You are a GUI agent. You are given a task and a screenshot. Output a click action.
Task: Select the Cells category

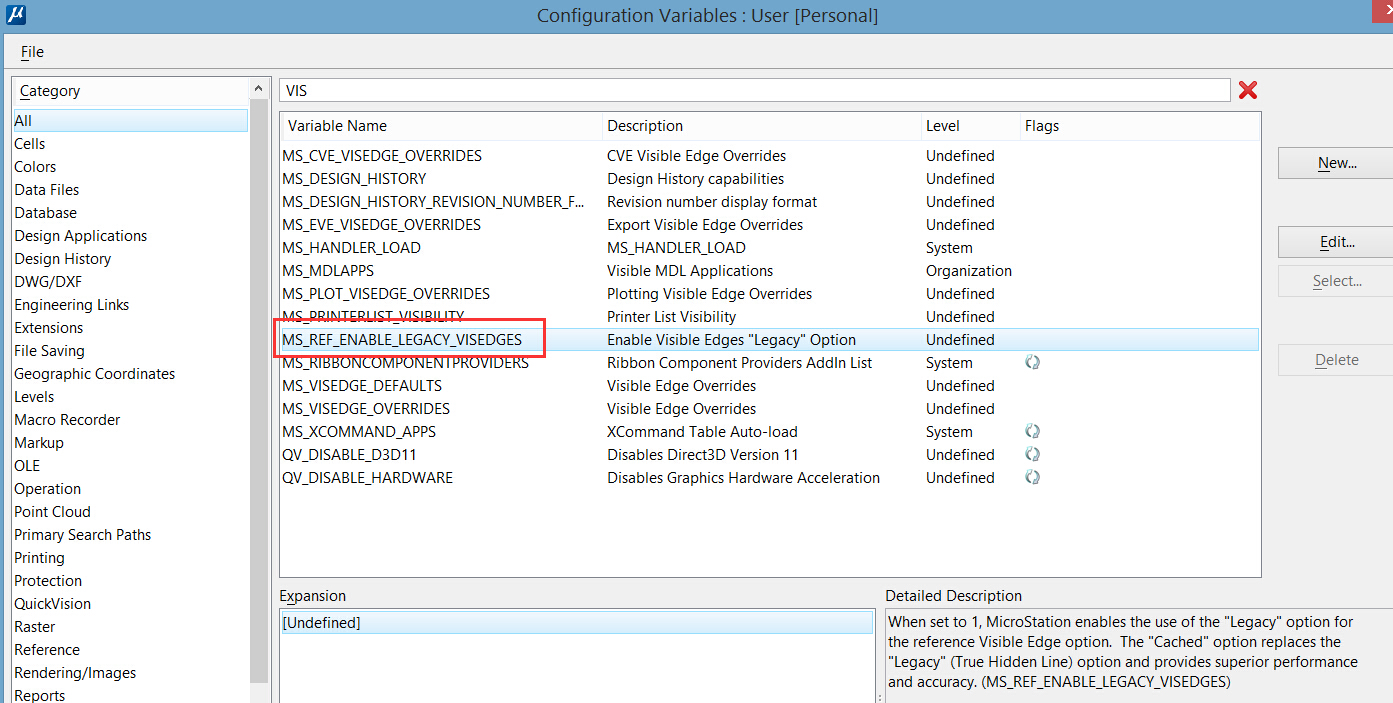pos(30,144)
